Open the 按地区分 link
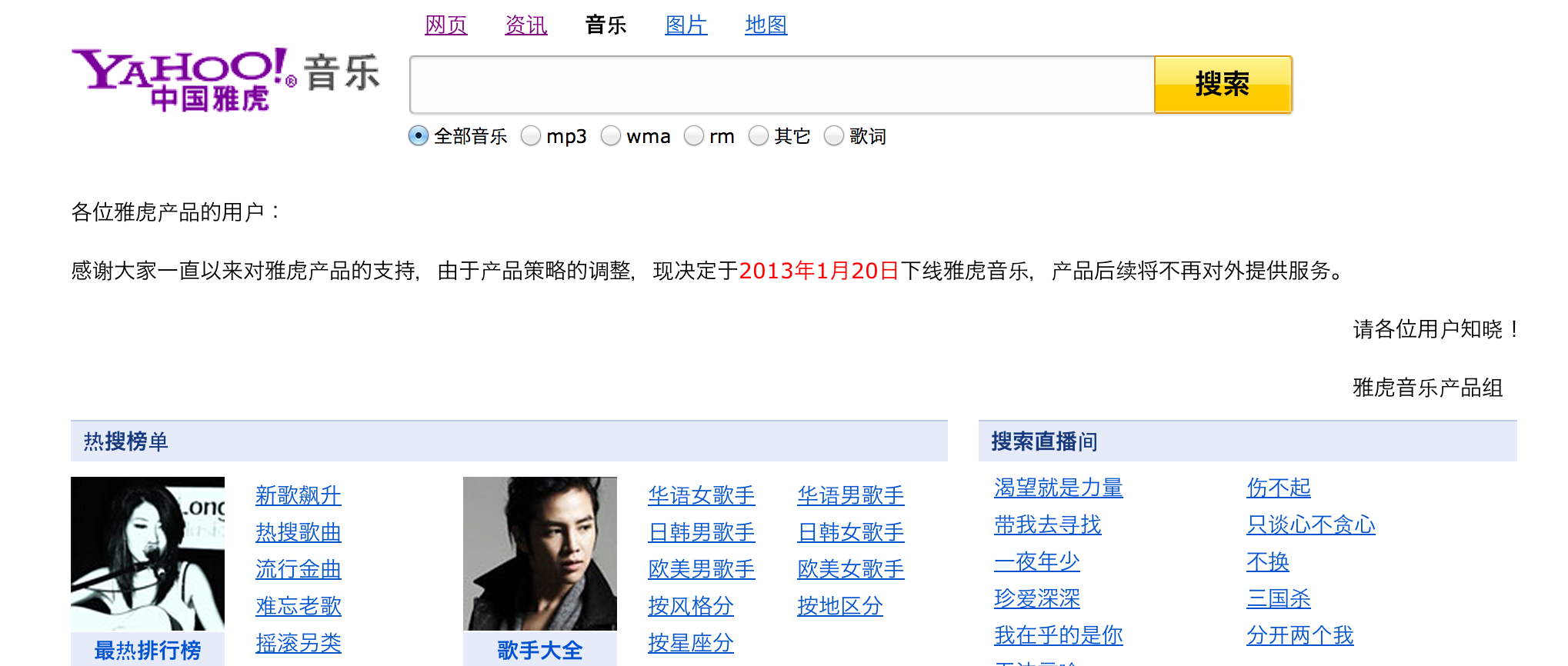This screenshot has width=1568, height=666. tap(840, 606)
